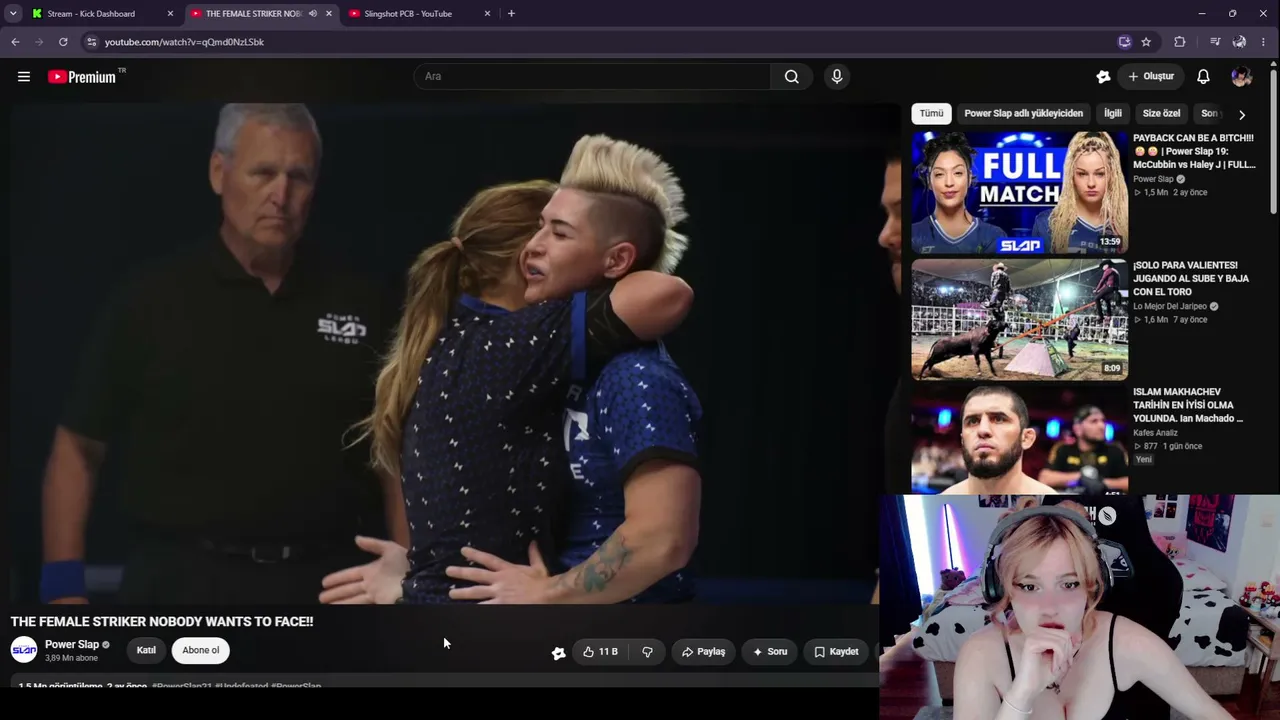Subscribe with the Abone ol button
This screenshot has height=720, width=1280.
click(x=200, y=650)
